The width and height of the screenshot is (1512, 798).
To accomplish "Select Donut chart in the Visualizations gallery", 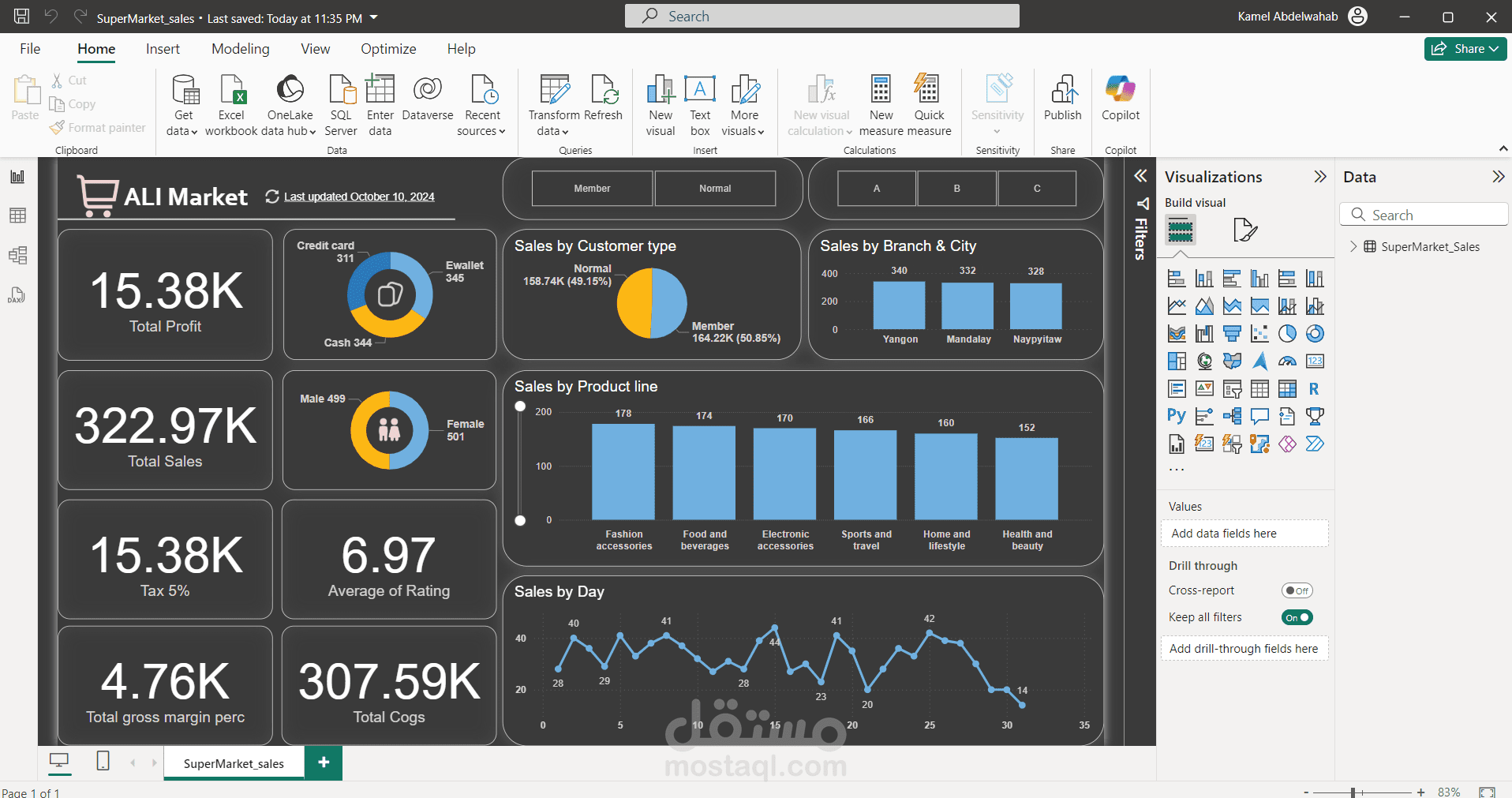I will click(1315, 334).
